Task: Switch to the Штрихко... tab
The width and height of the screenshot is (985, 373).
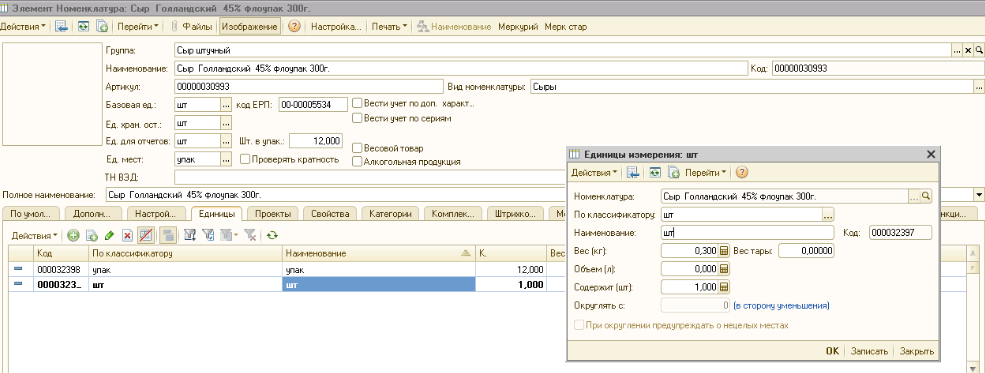Action: pos(515,214)
